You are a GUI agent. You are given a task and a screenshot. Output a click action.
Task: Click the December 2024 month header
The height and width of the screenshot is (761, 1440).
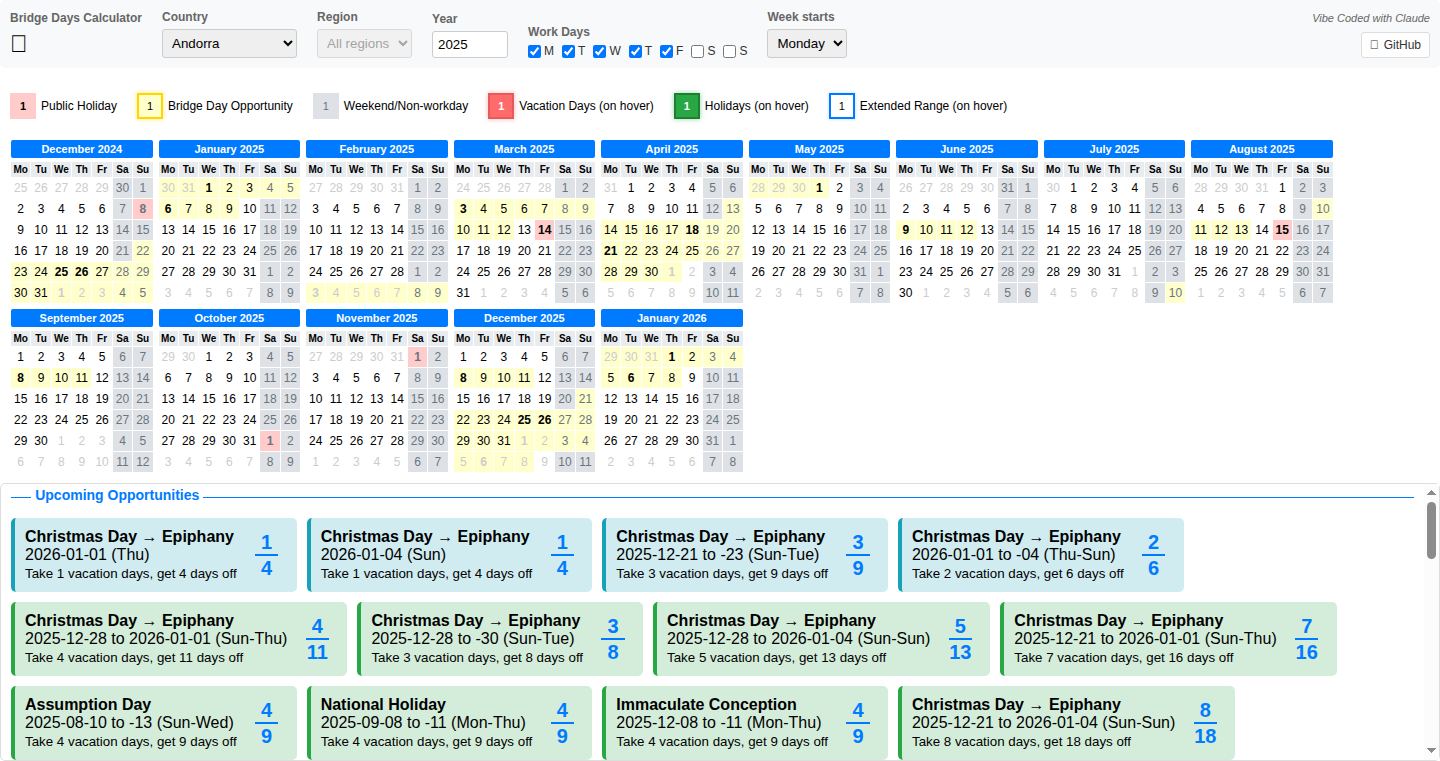82,149
